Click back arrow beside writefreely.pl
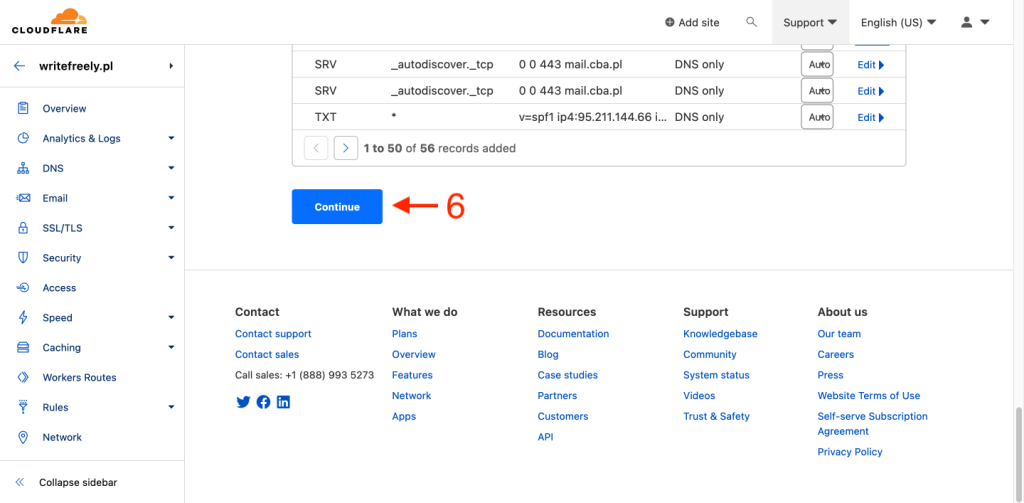 click(x=19, y=66)
